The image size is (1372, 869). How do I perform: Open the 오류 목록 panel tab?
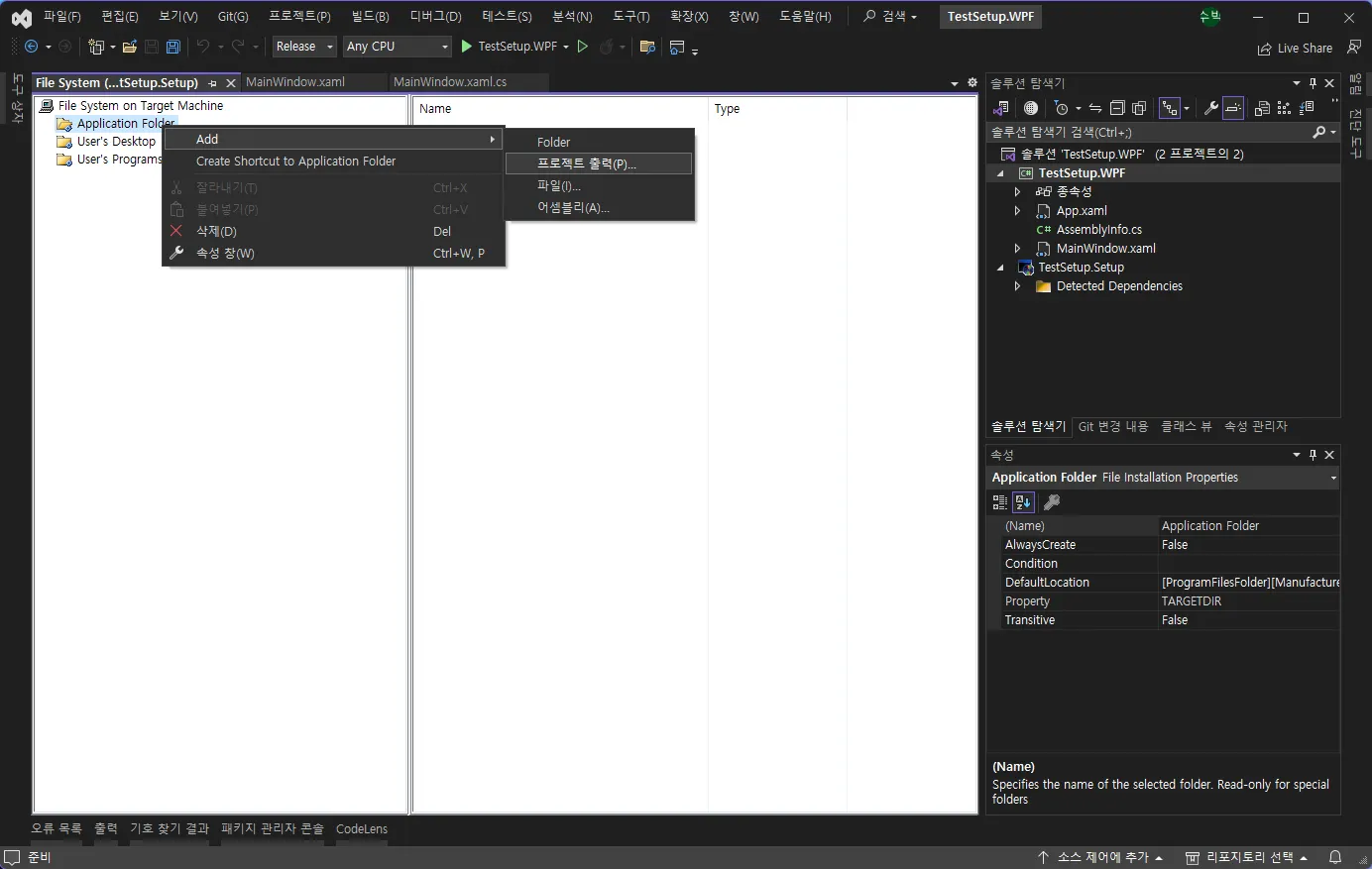click(57, 828)
